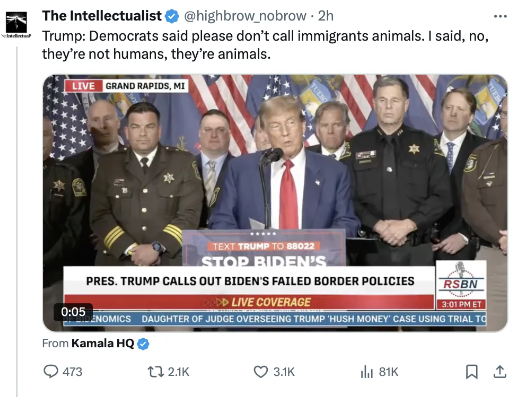The width and height of the screenshot is (518, 397).
Task: Click Kamala HQ verified badge
Action: pyautogui.click(x=143, y=344)
